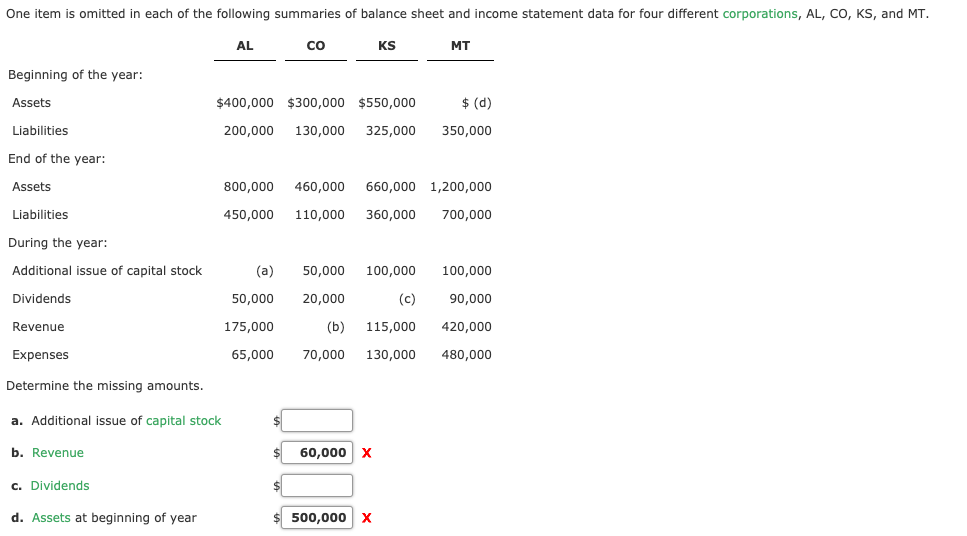This screenshot has width=967, height=536.
Task: Click AL ending assets 800,000
Action: point(249,186)
